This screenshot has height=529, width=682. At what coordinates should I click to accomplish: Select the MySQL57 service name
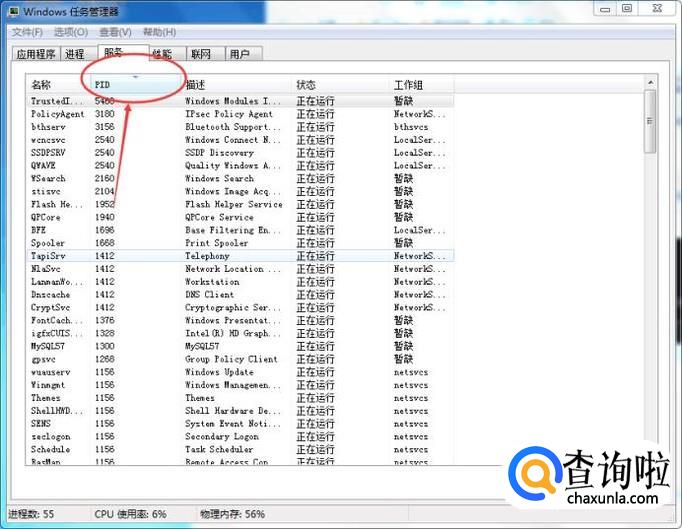pos(48,346)
